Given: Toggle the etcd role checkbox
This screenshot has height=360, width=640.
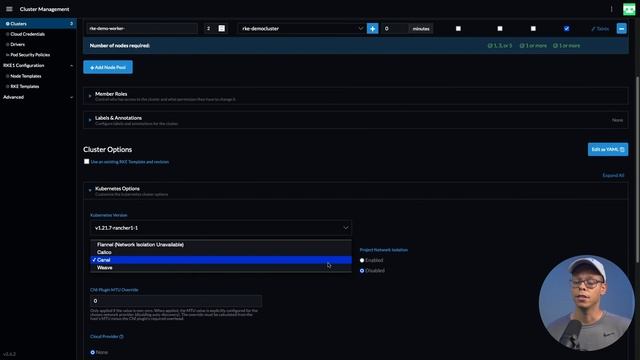Looking at the screenshot, I should tap(500, 29).
